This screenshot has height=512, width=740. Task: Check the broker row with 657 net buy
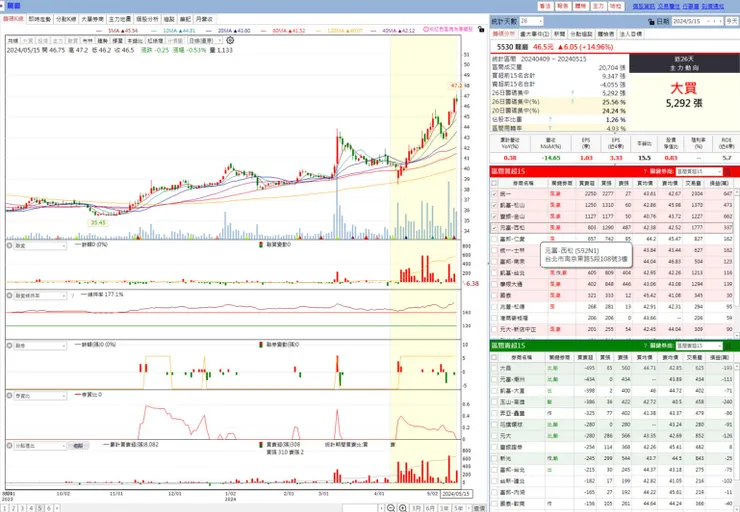(x=494, y=239)
